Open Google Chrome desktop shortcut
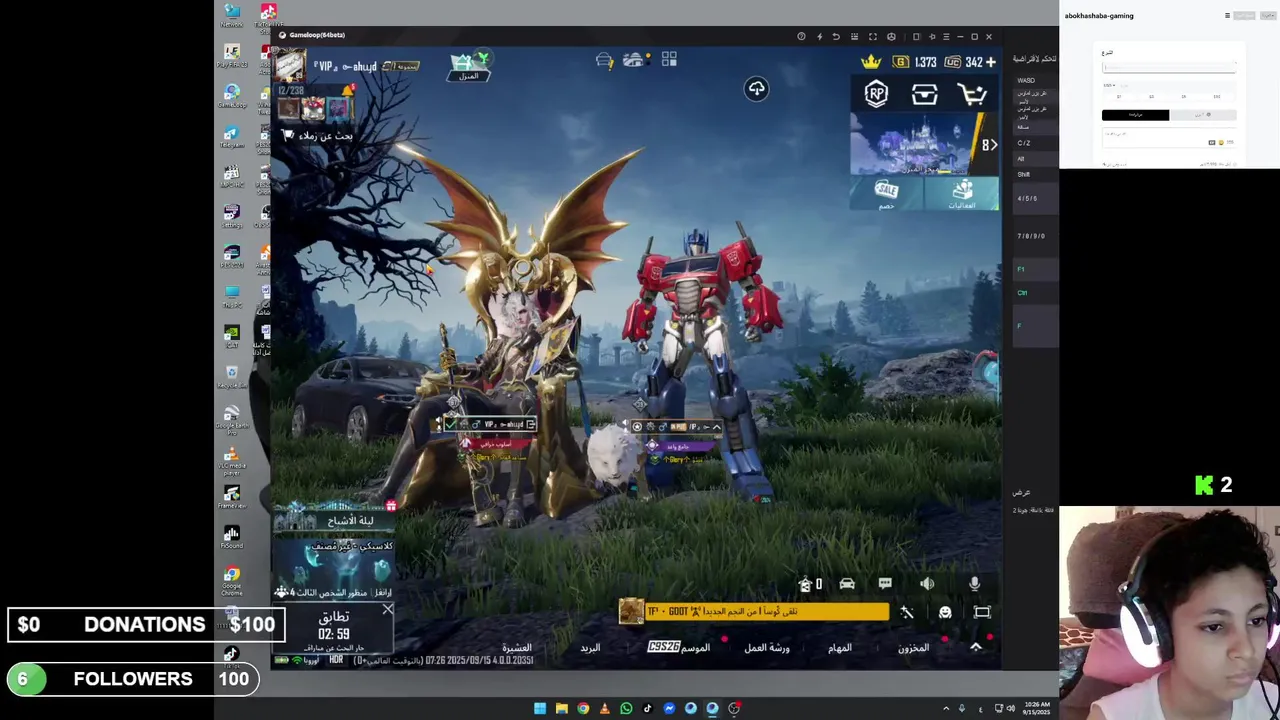Image resolution: width=1280 pixels, height=720 pixels. (232, 578)
